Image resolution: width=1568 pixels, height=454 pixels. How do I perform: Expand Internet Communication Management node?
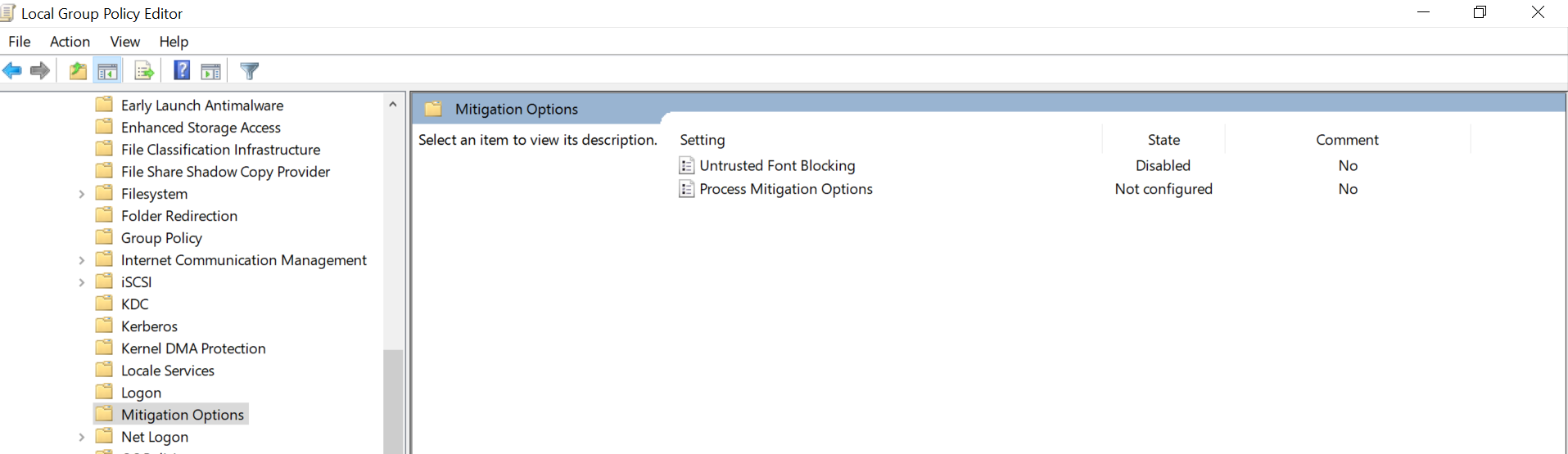tap(81, 261)
